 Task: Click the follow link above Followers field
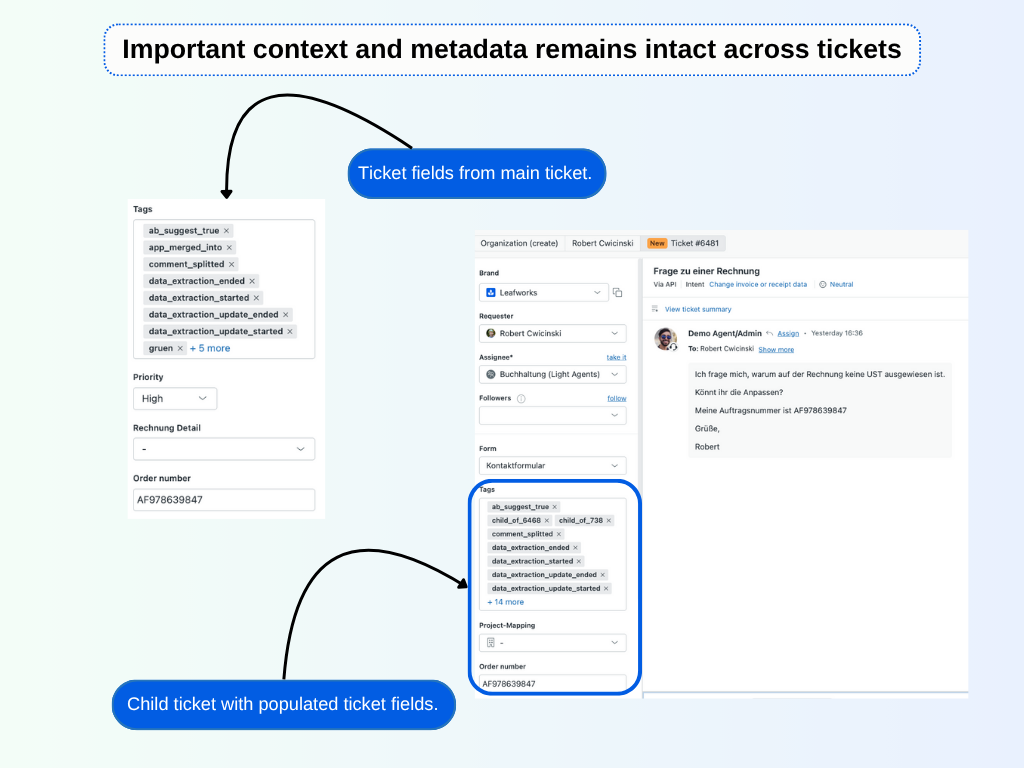click(x=617, y=398)
